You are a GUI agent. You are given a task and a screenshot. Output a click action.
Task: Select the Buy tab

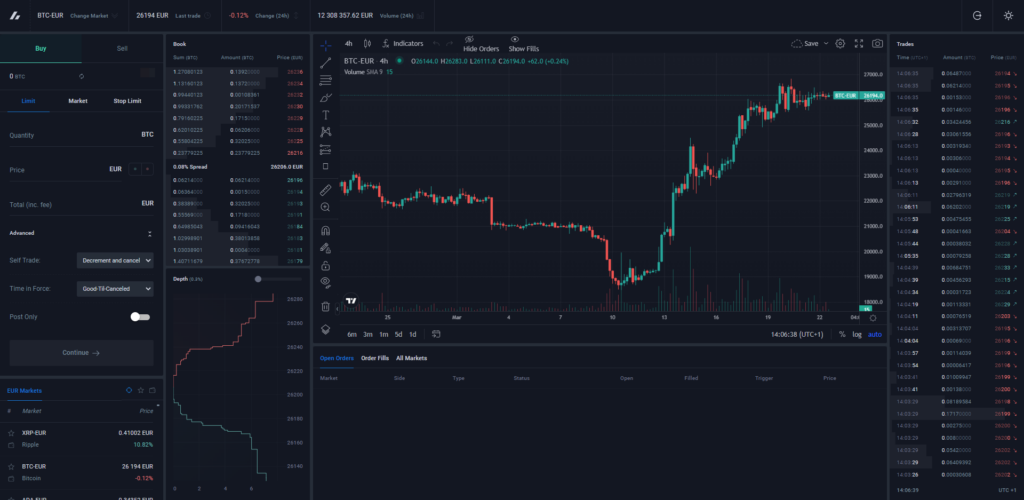[x=40, y=48]
